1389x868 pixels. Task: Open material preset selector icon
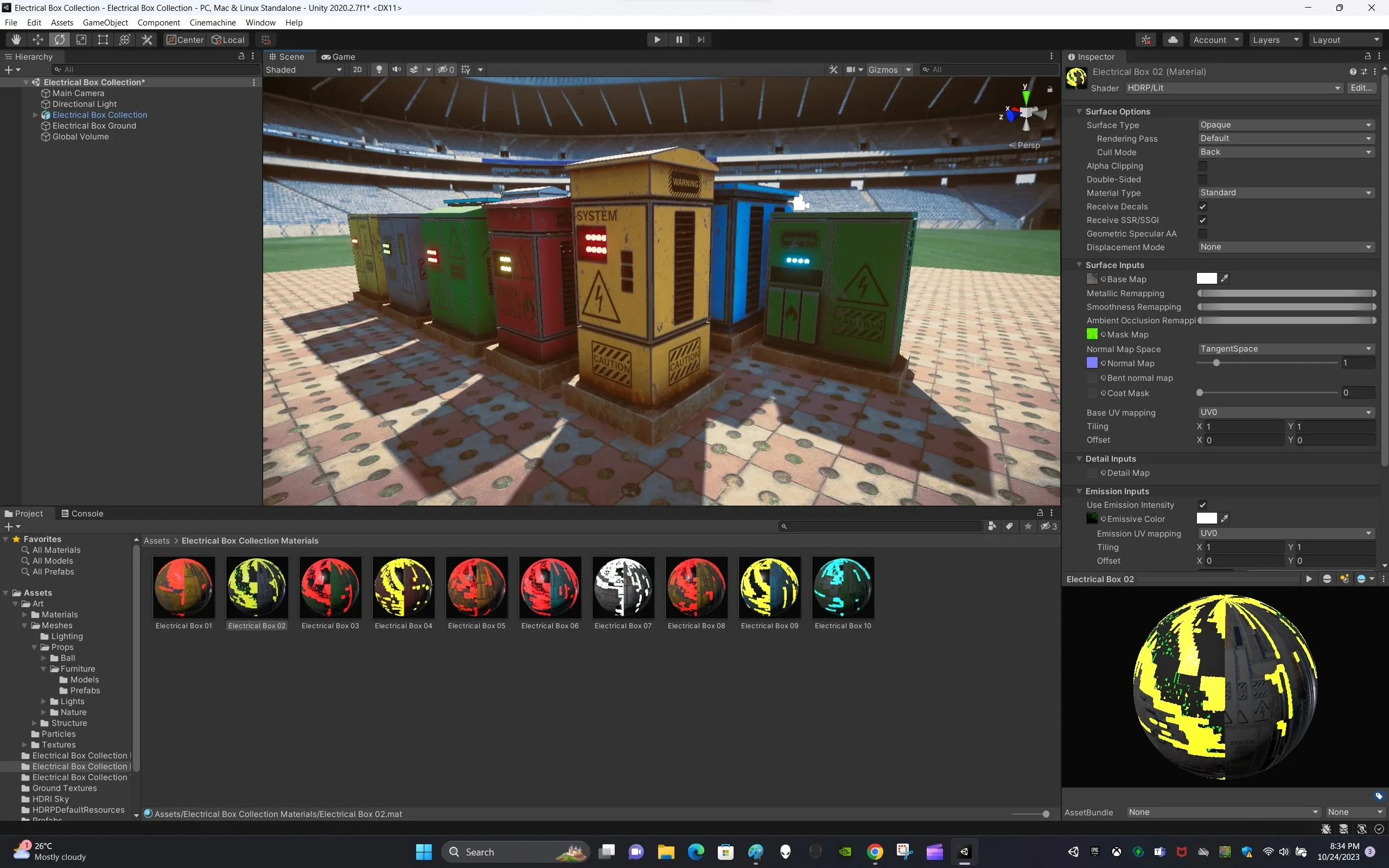pos(1363,72)
